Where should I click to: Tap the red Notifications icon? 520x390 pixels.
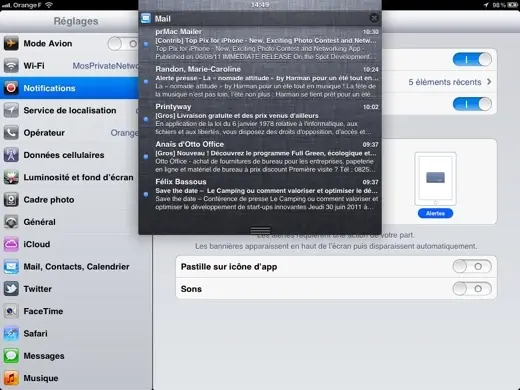coord(11,88)
